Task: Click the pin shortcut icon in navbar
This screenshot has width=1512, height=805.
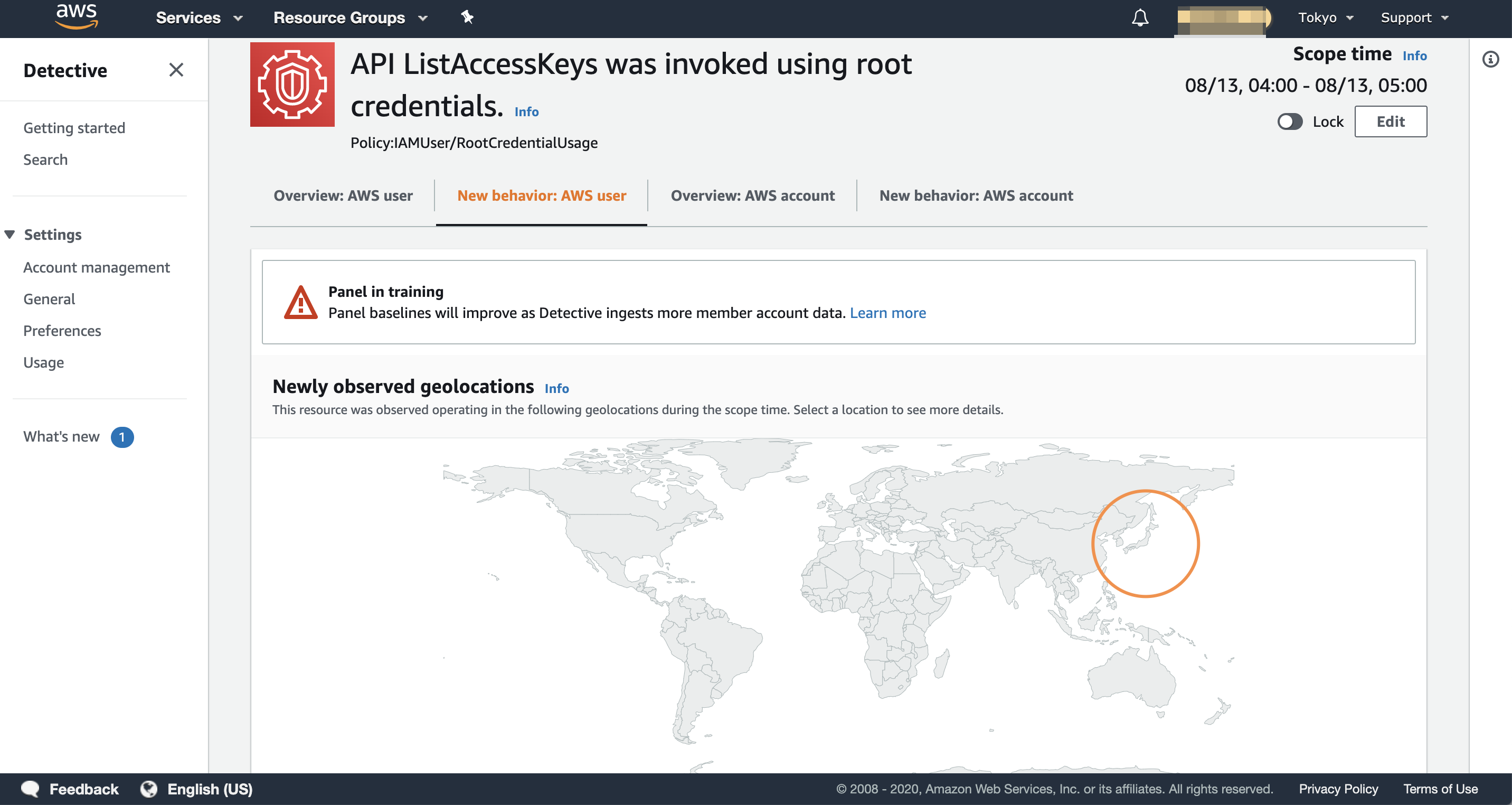Action: (x=467, y=17)
